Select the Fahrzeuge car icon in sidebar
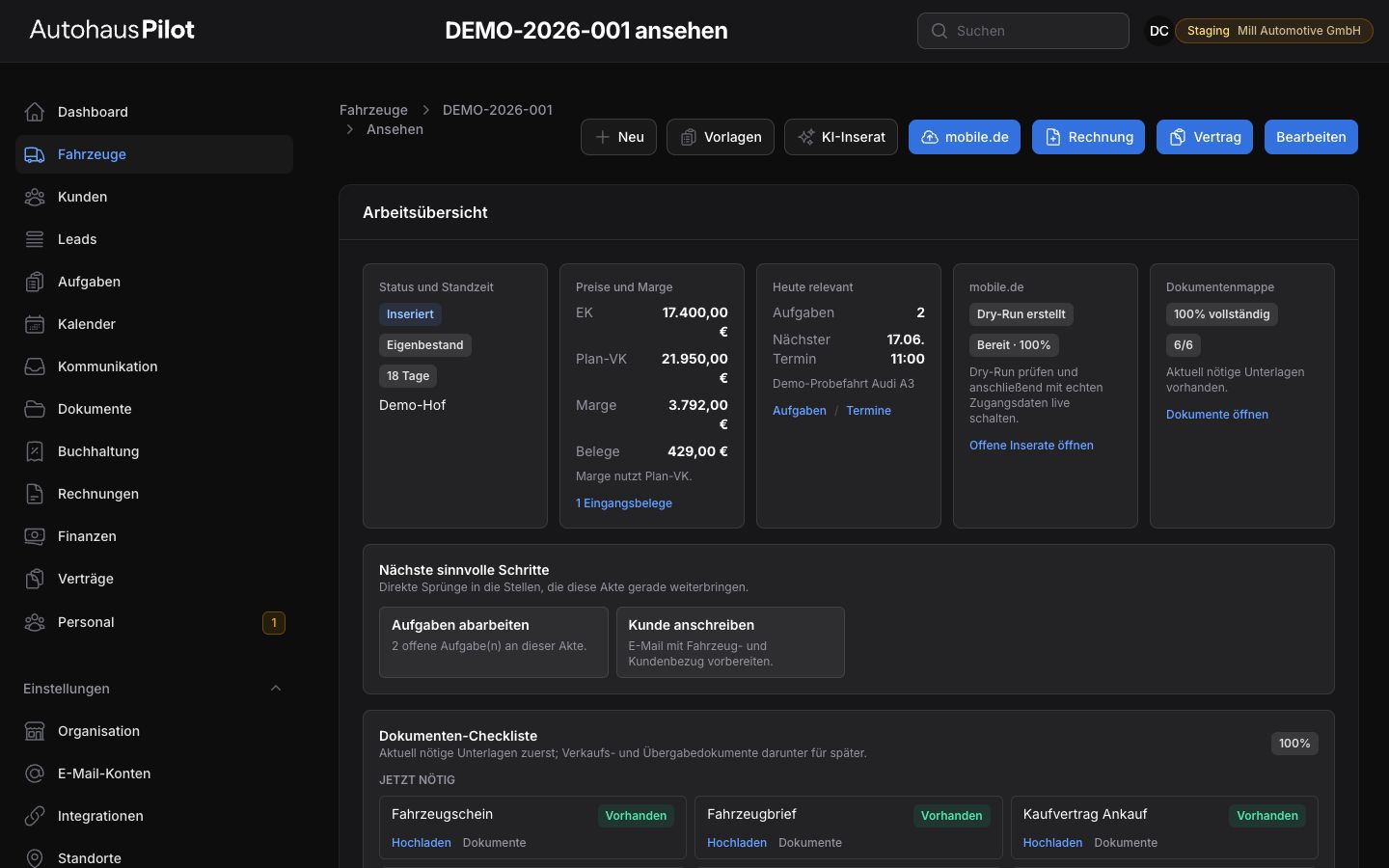 pyautogui.click(x=35, y=154)
